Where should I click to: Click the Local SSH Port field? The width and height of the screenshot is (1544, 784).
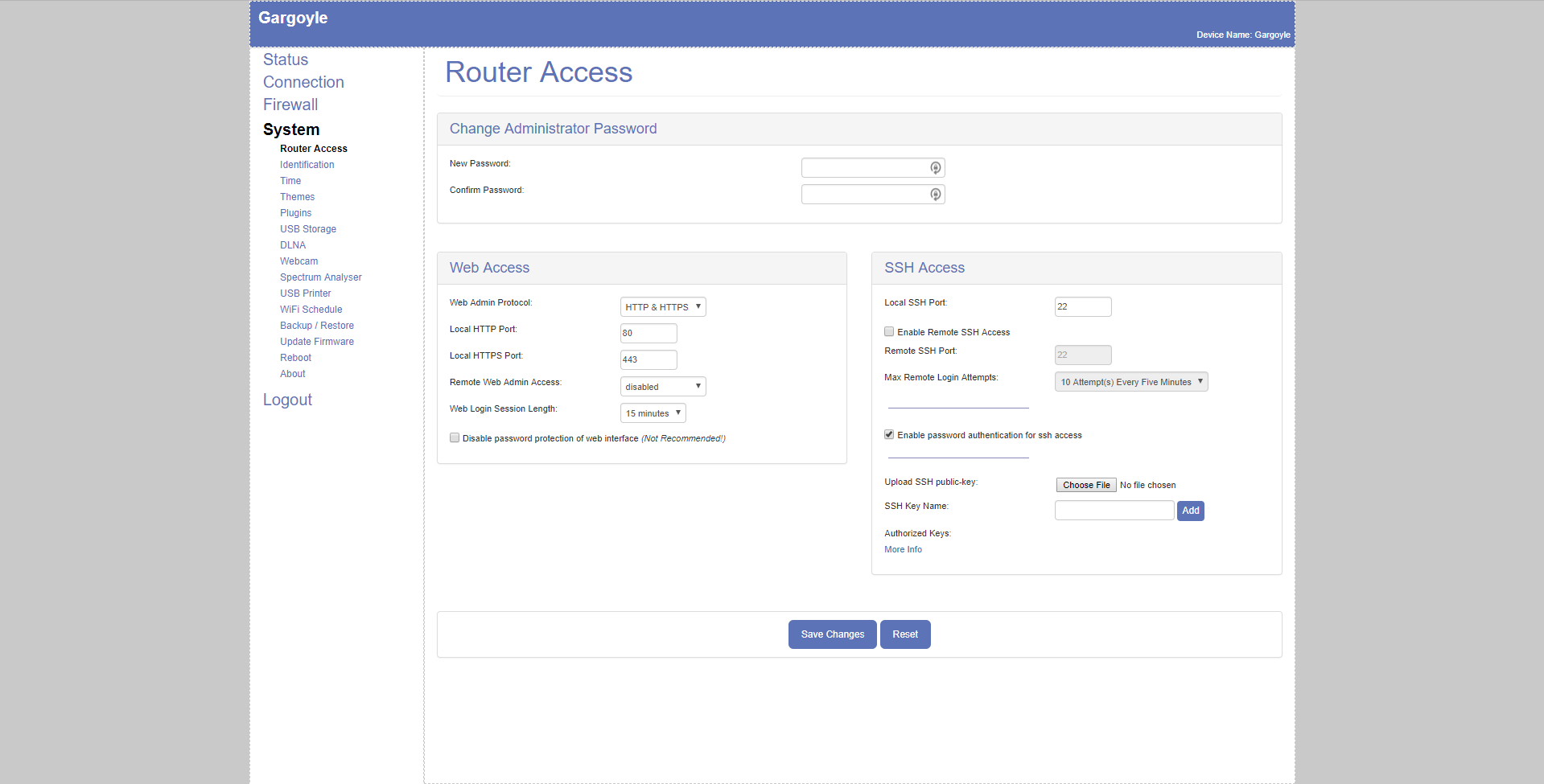tap(1082, 307)
